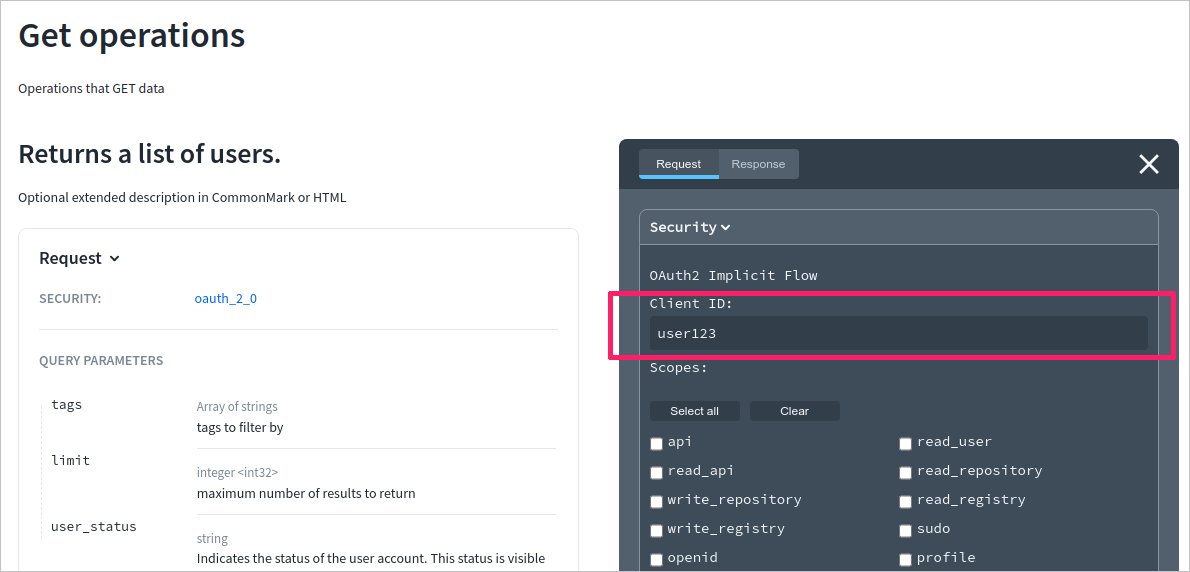
Task: Tick the openid scope checkbox
Action: pos(657,559)
